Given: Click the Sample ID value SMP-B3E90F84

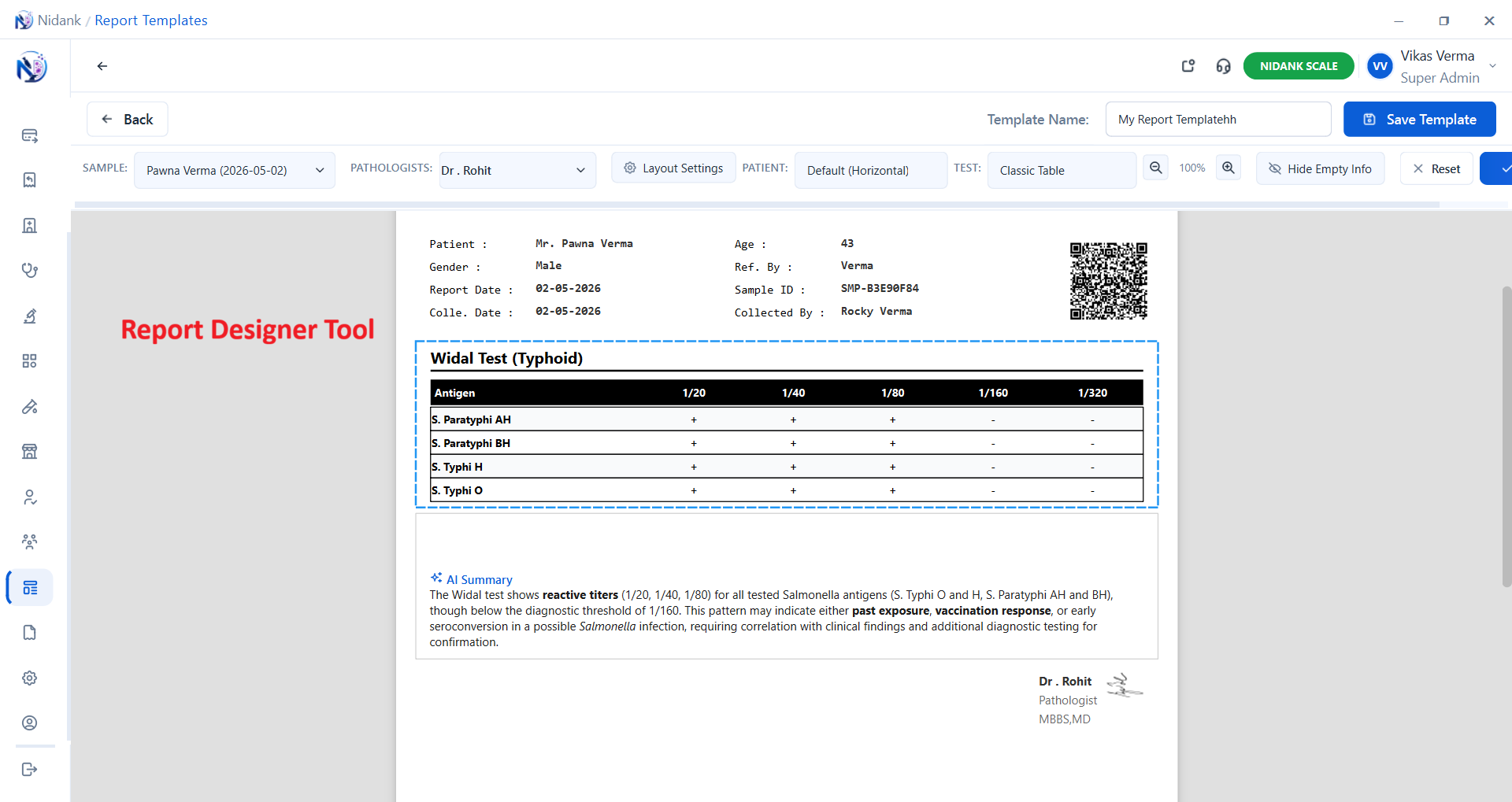Looking at the screenshot, I should [880, 289].
